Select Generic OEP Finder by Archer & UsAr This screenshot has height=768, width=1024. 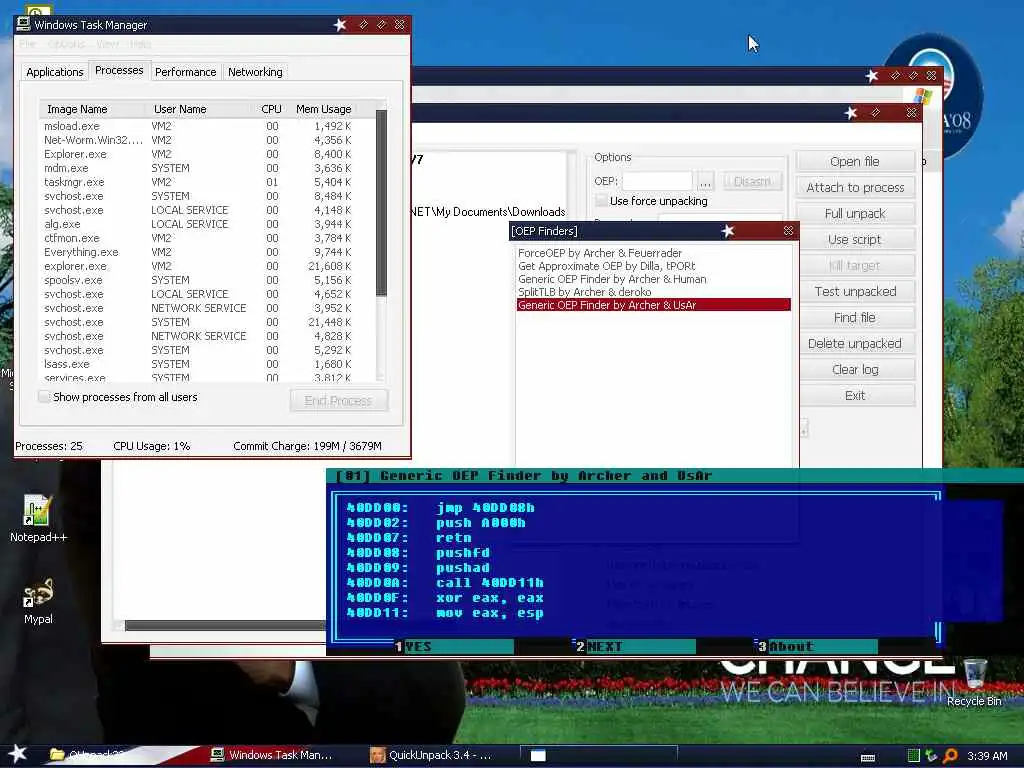[654, 305]
